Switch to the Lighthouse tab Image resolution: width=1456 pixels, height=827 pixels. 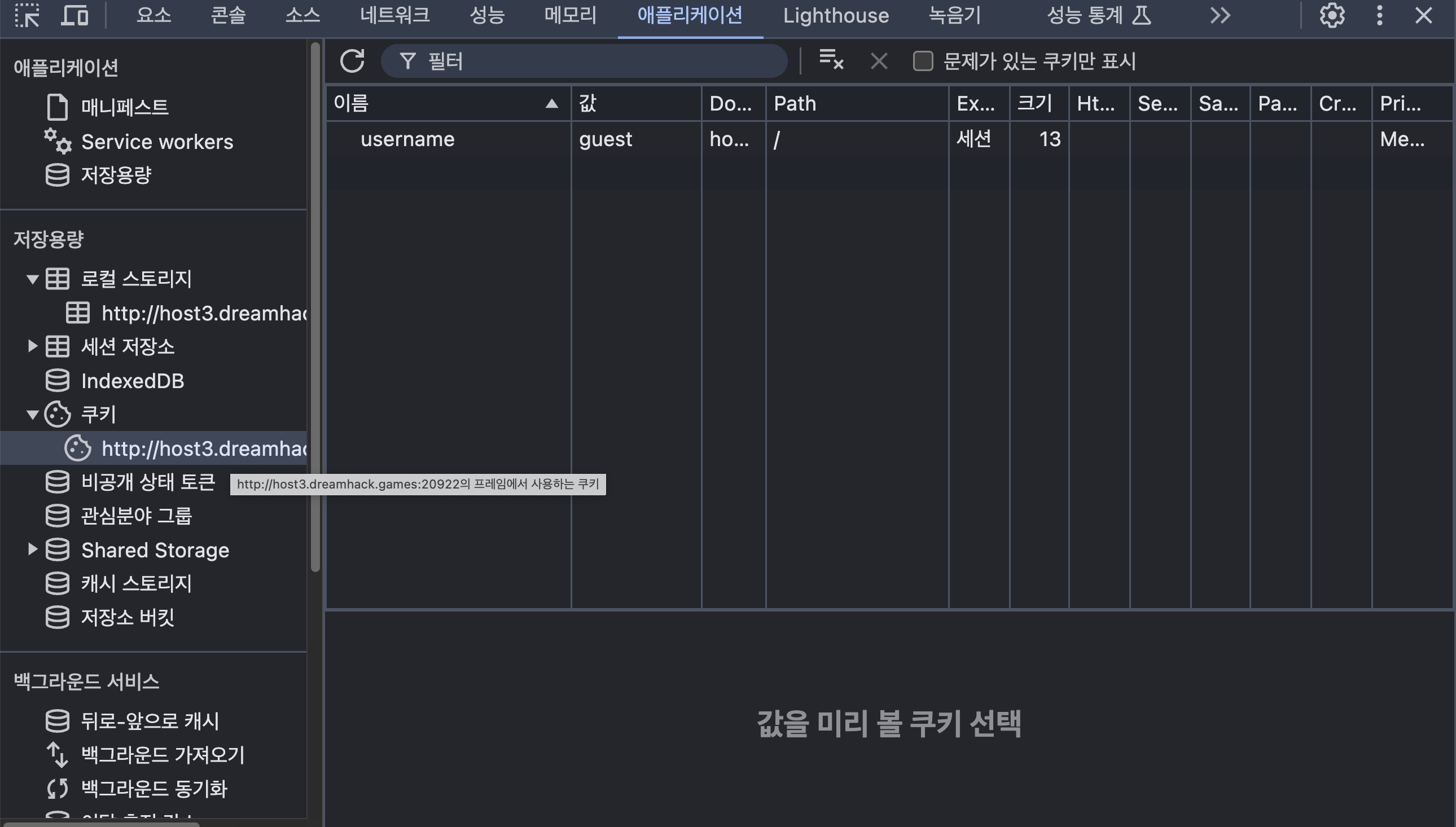pyautogui.click(x=836, y=15)
